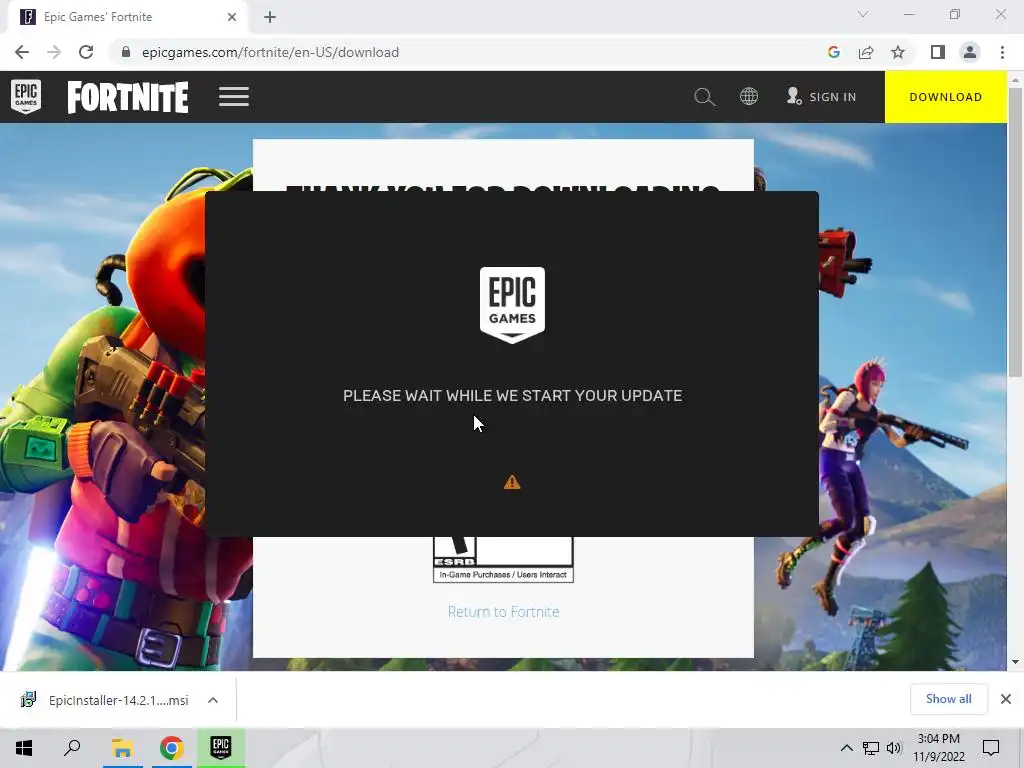1024x768 pixels.
Task: Show hidden system tray icons
Action: coord(846,748)
